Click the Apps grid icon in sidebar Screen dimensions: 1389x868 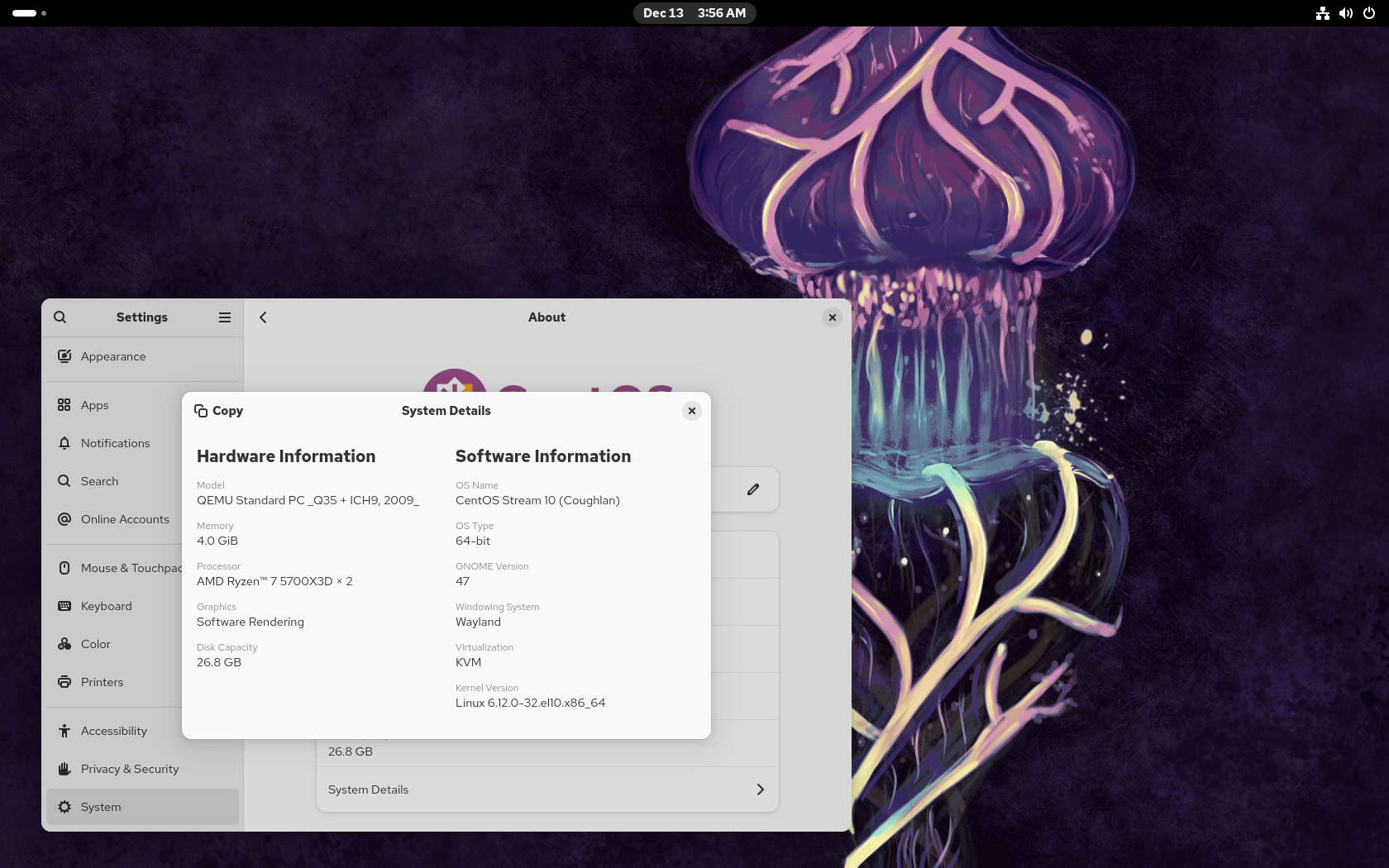[64, 405]
